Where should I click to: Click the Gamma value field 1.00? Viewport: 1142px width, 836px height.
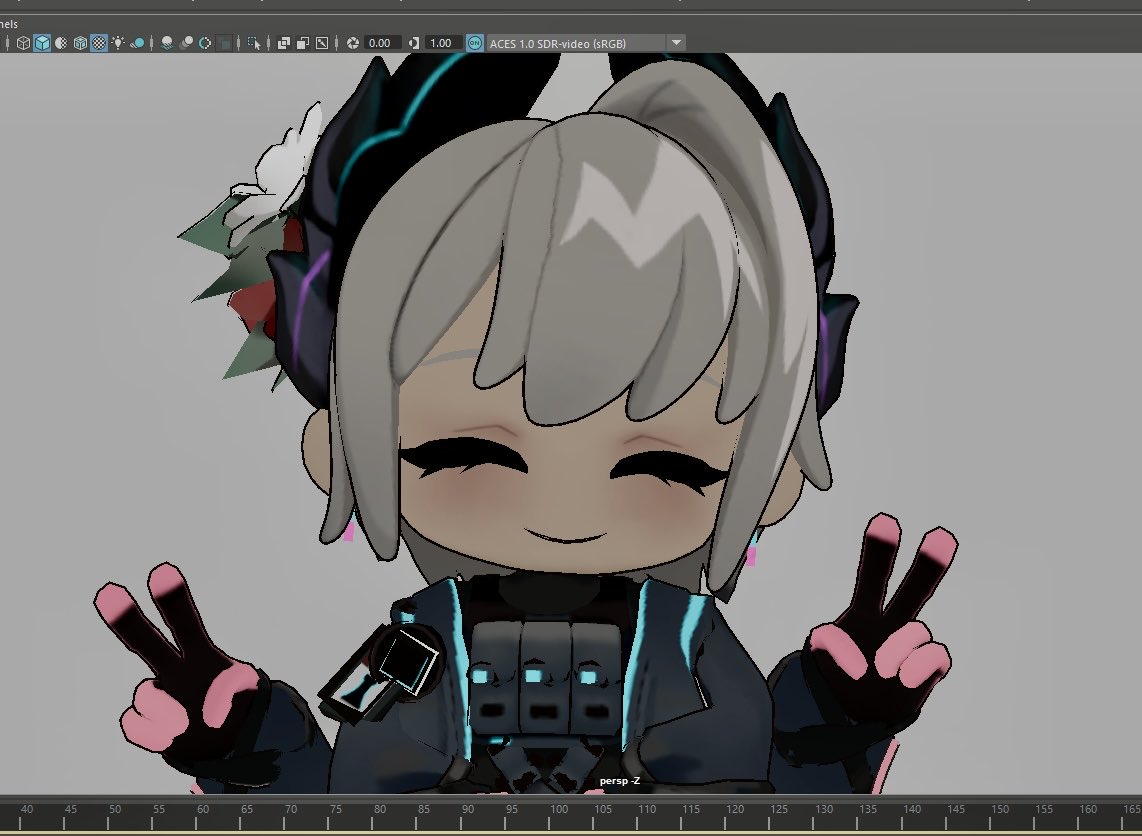click(444, 43)
